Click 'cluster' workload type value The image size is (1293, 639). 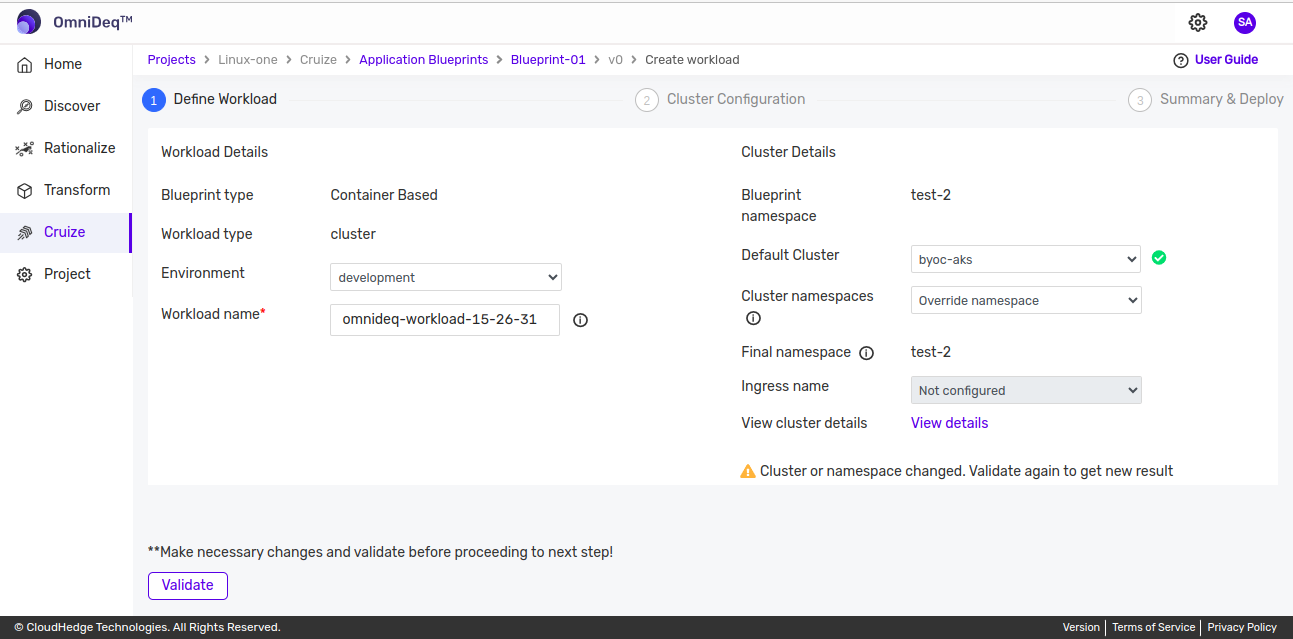coord(353,234)
